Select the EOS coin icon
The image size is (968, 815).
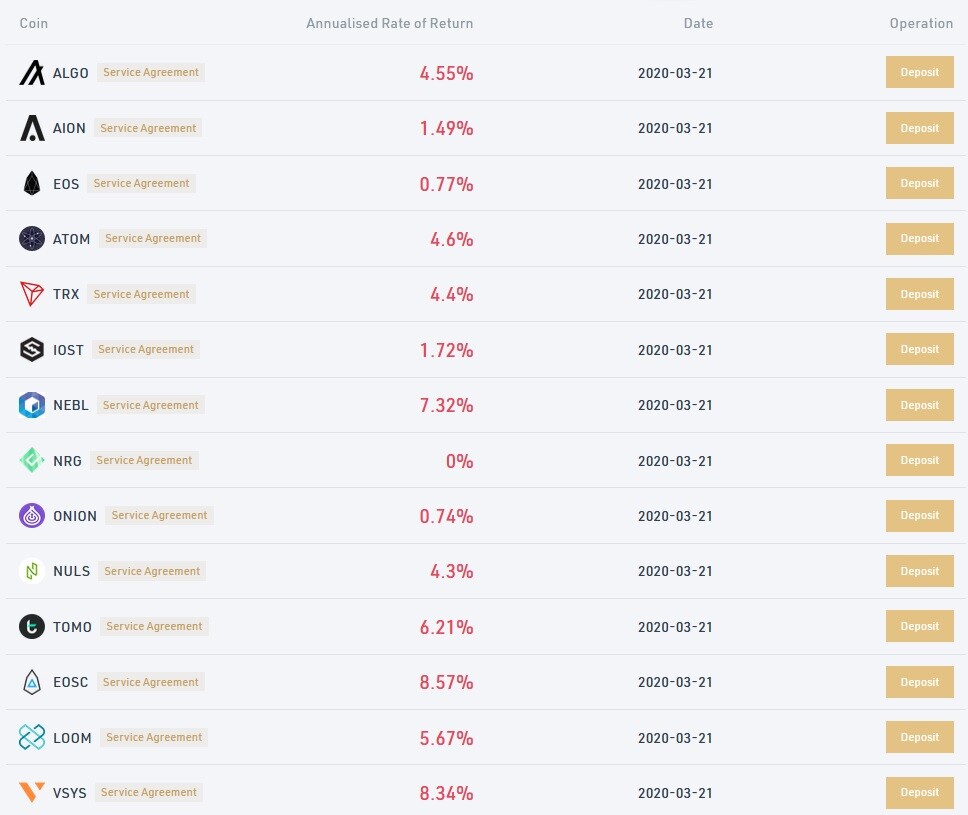tap(32, 183)
